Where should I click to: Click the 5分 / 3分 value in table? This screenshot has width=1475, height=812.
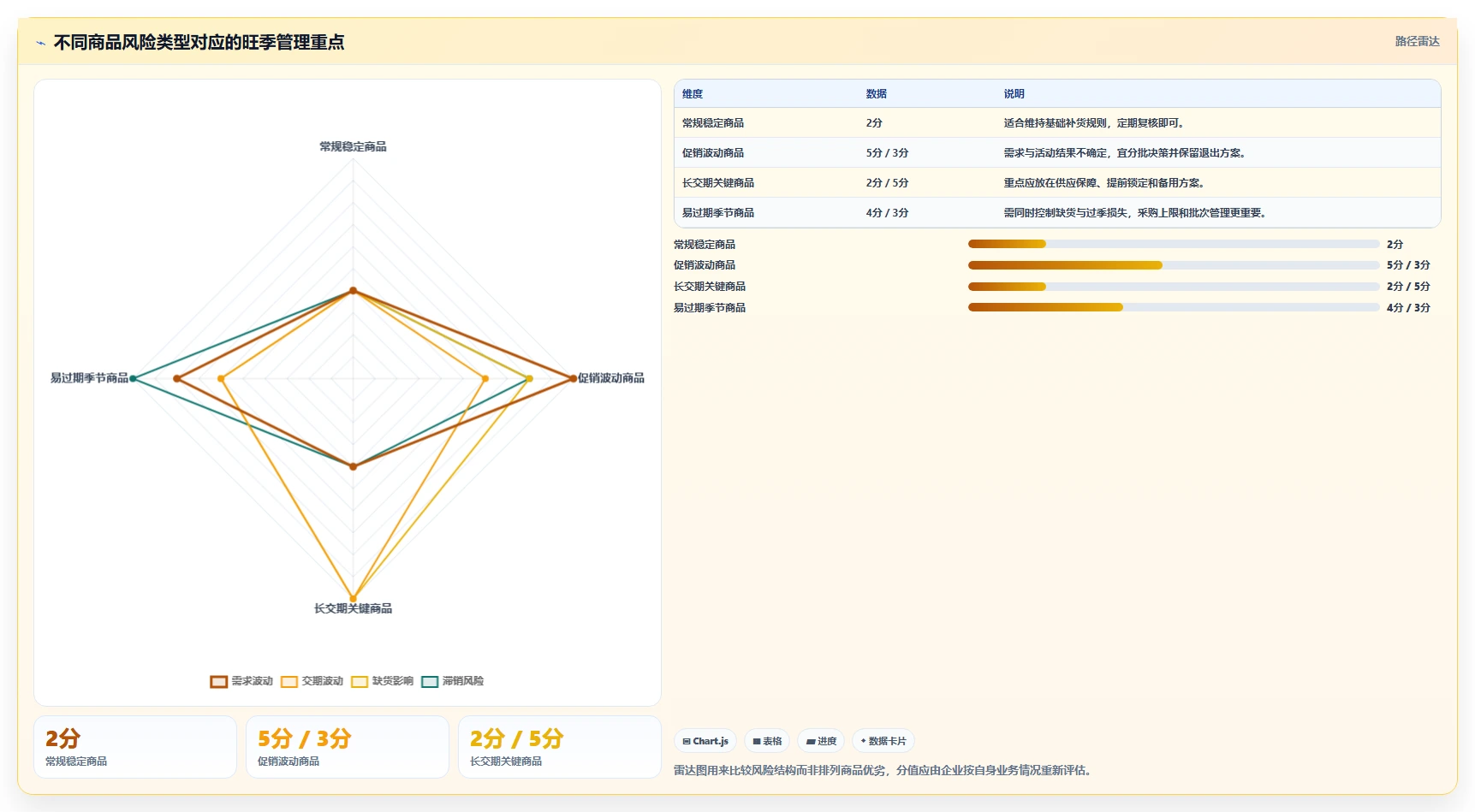[887, 153]
